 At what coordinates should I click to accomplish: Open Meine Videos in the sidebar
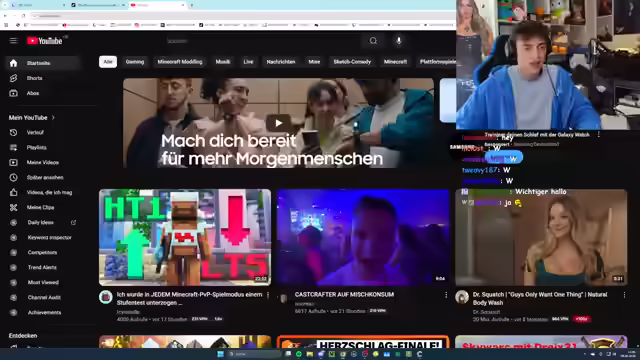(43, 162)
